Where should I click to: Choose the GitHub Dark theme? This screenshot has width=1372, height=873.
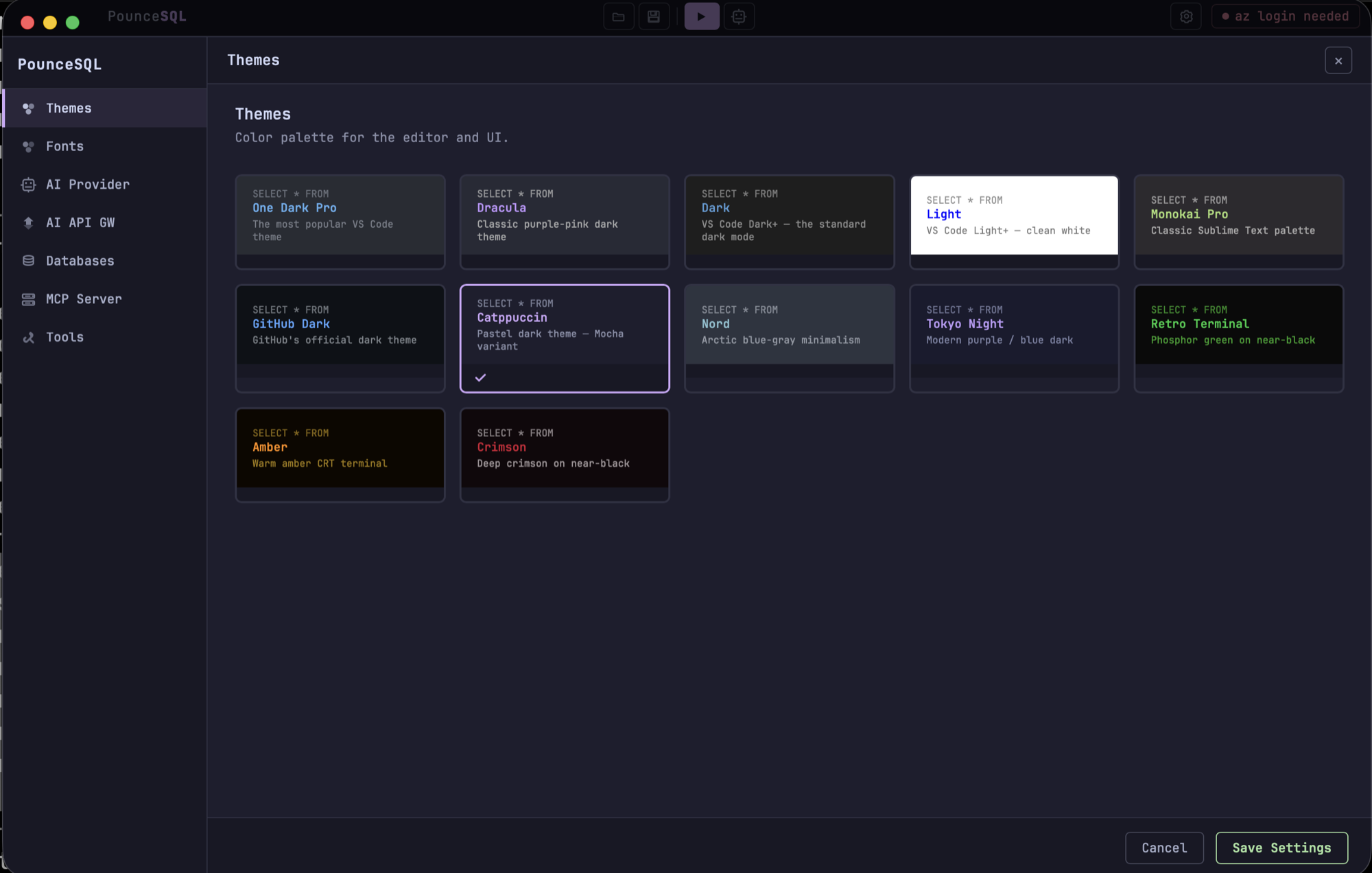(340, 338)
